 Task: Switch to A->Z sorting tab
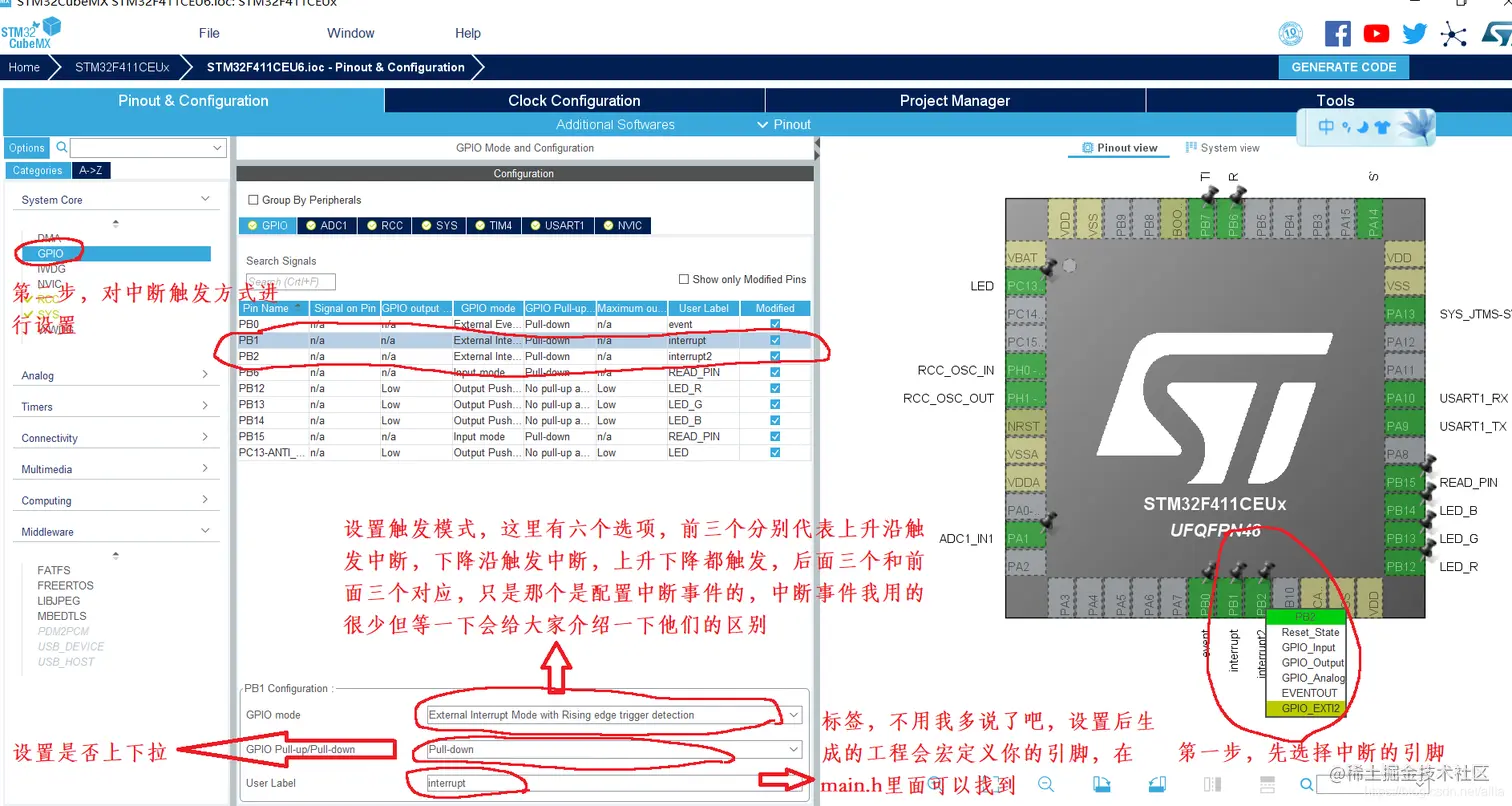(90, 170)
